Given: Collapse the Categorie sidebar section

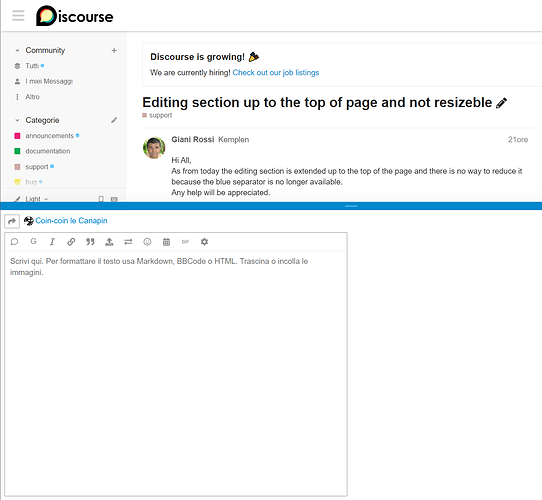Looking at the screenshot, I should point(17,120).
